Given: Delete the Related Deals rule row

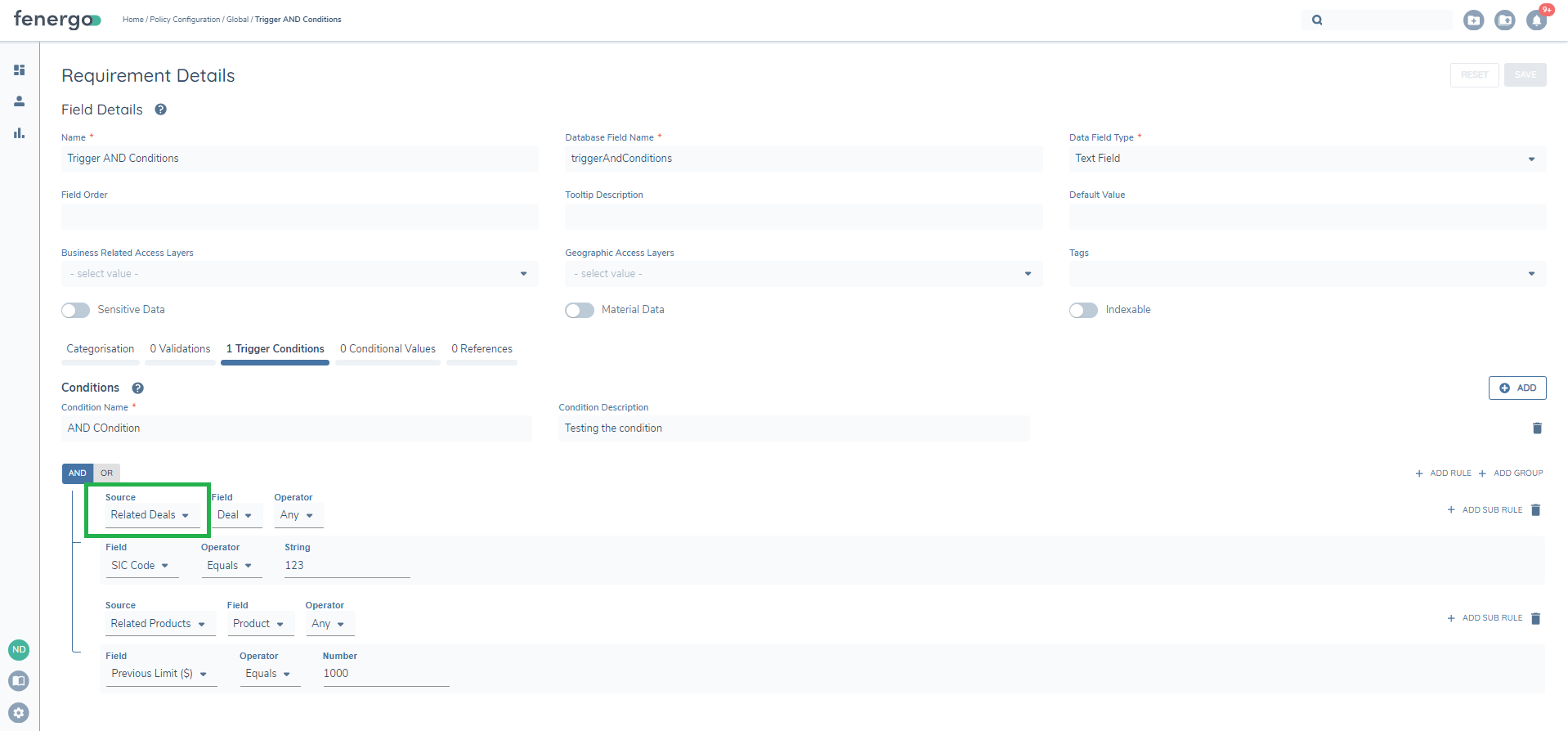Looking at the screenshot, I should point(1535,510).
